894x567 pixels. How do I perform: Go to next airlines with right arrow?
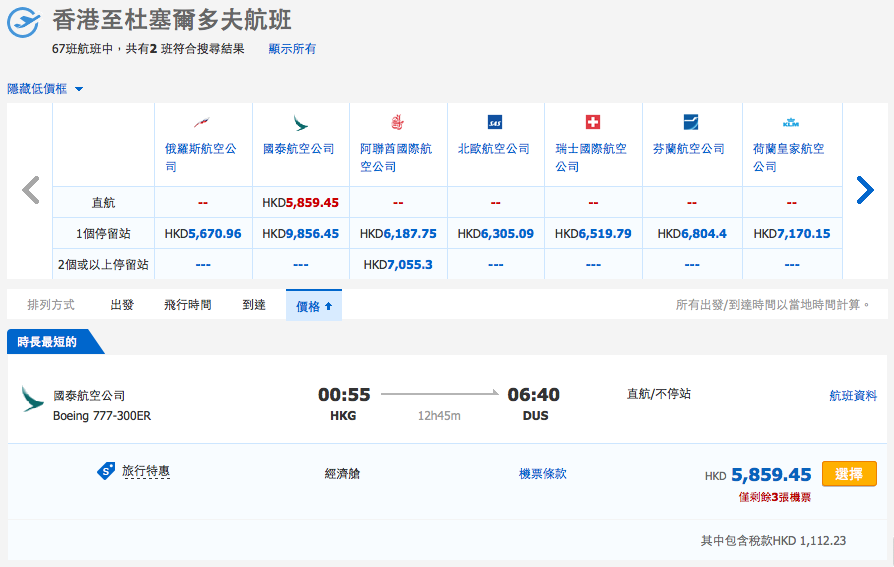(865, 190)
